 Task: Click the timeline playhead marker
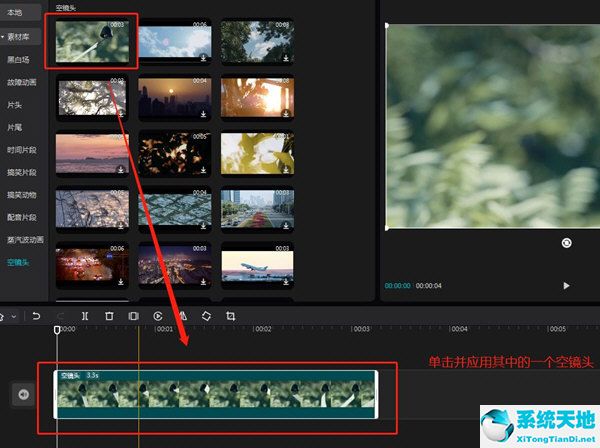57,330
